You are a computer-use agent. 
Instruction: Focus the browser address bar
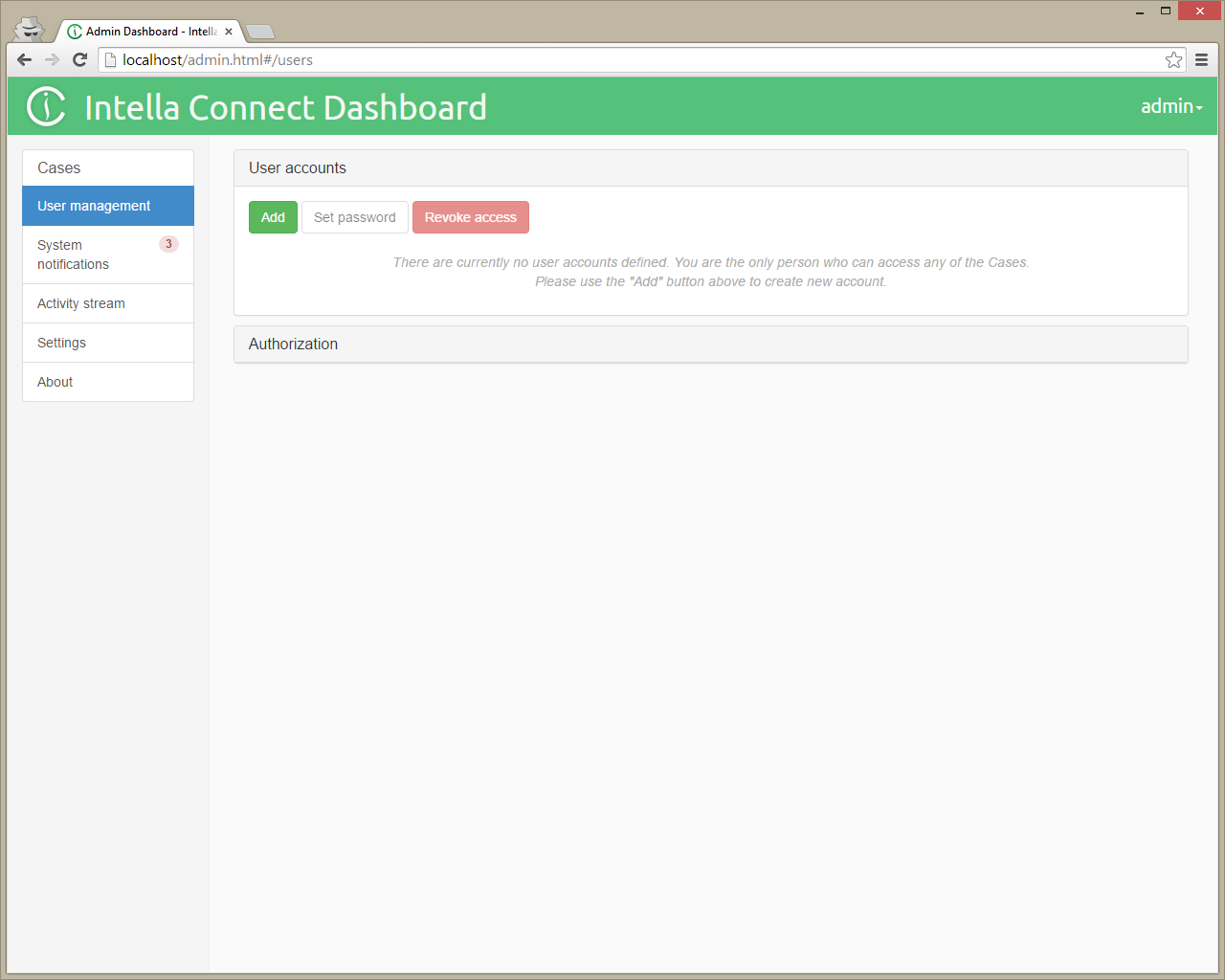[x=632, y=60]
